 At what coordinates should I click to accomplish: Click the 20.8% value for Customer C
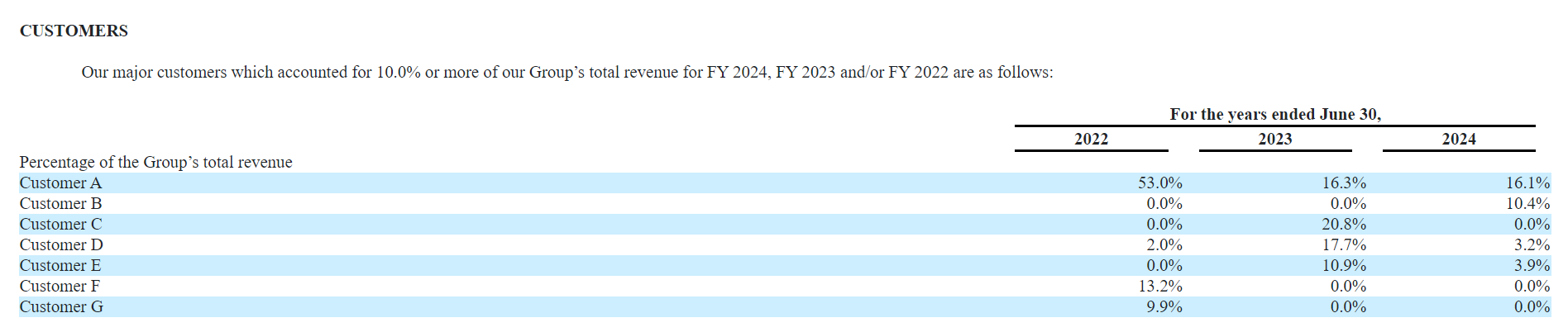pos(1343,224)
